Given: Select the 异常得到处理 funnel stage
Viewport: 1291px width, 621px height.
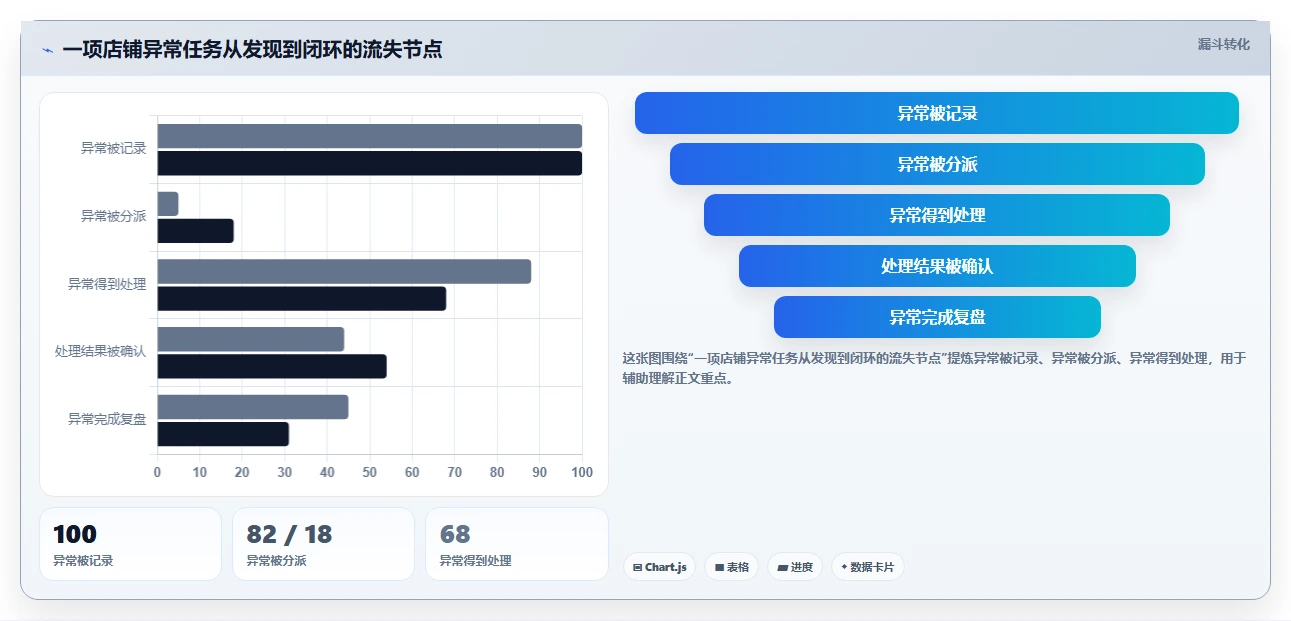Looking at the screenshot, I should 937,215.
